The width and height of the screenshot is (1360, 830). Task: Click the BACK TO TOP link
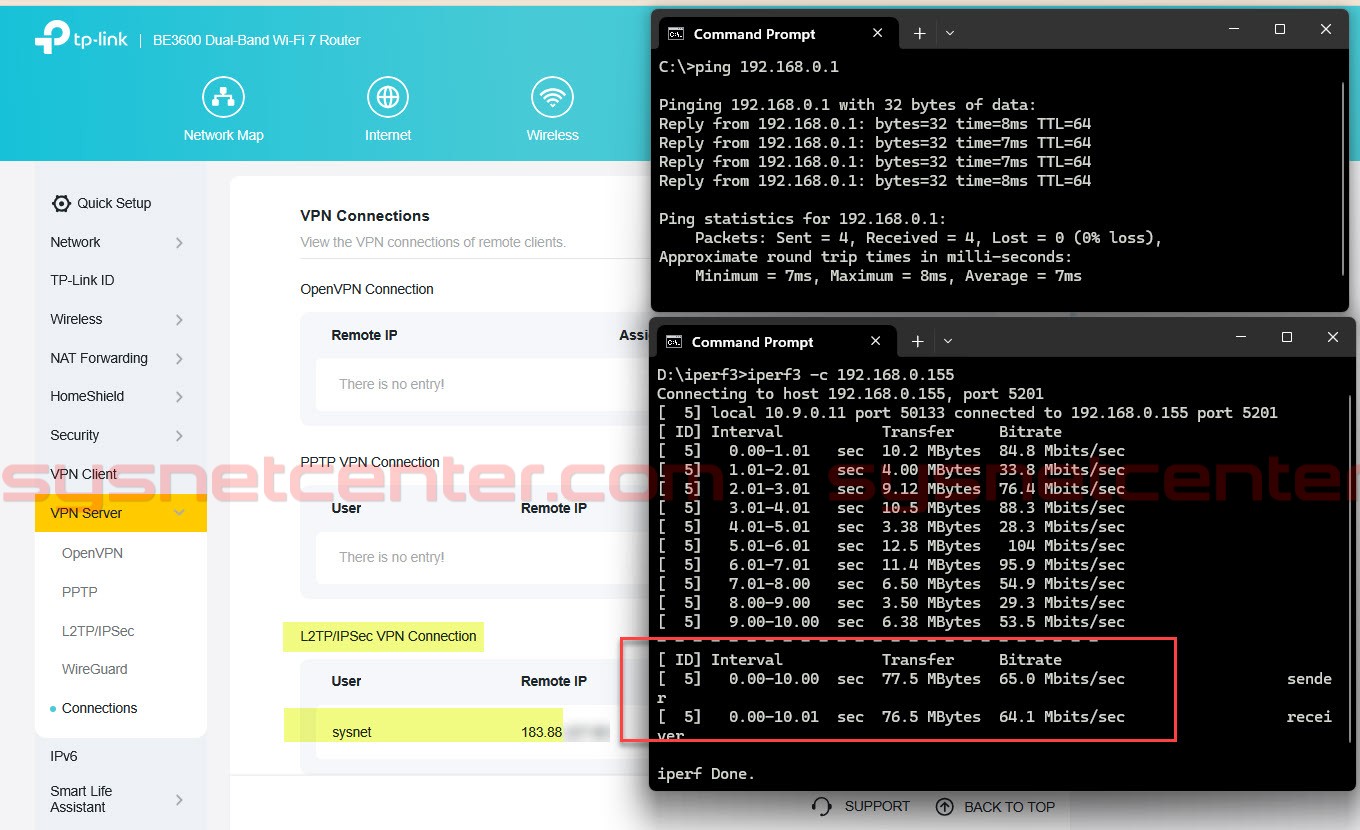pyautogui.click(x=1009, y=807)
